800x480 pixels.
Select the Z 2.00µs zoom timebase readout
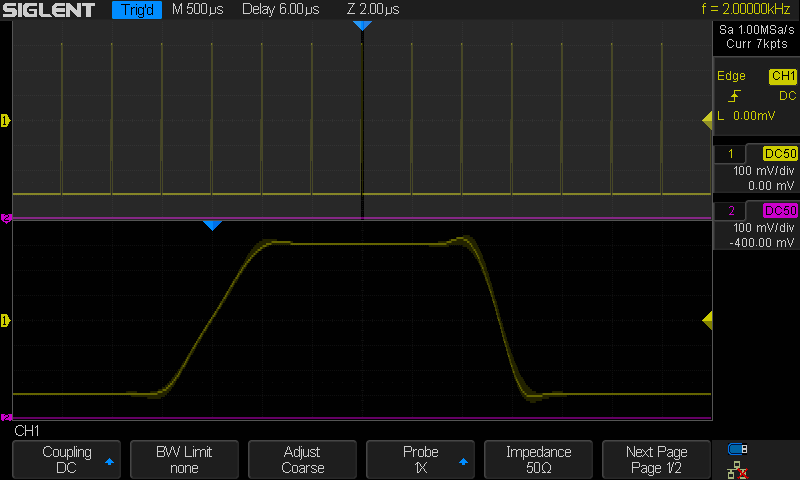[373, 9]
